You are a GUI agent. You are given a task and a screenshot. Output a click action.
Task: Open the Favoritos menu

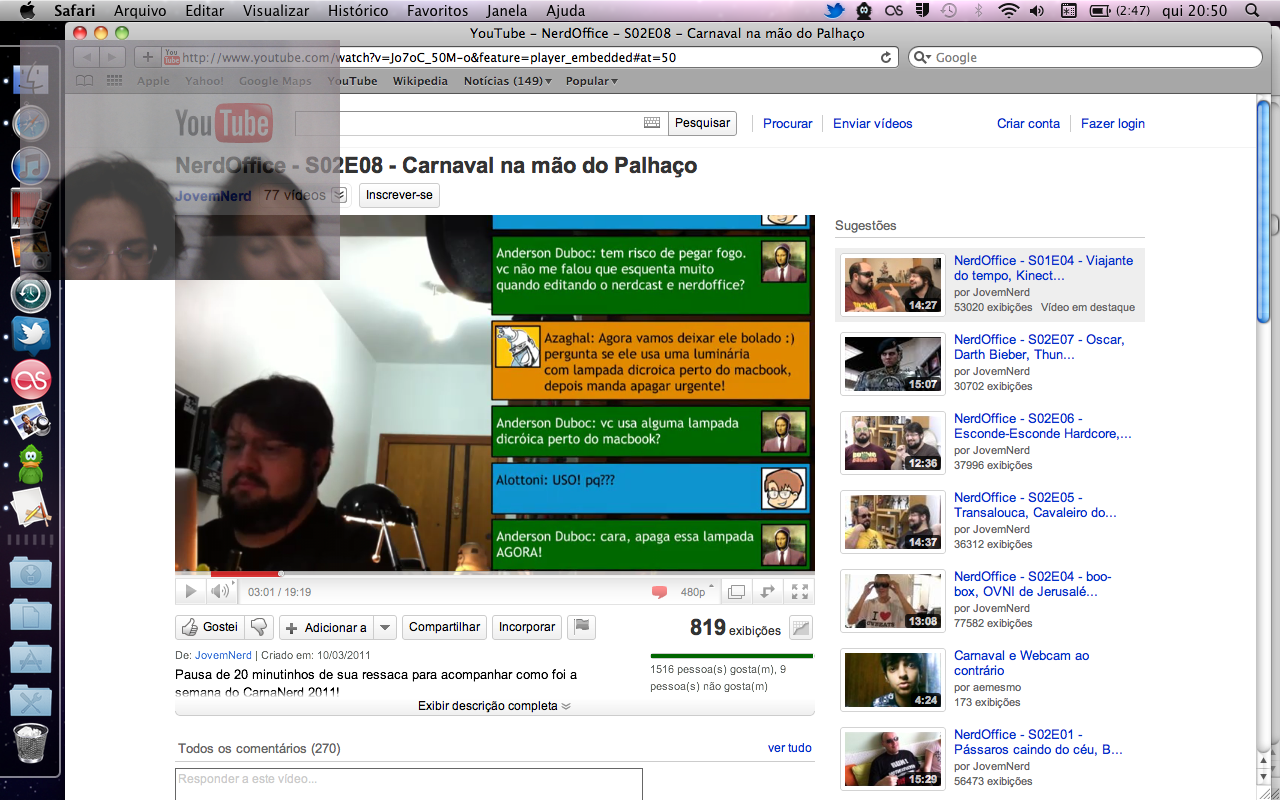tap(437, 11)
